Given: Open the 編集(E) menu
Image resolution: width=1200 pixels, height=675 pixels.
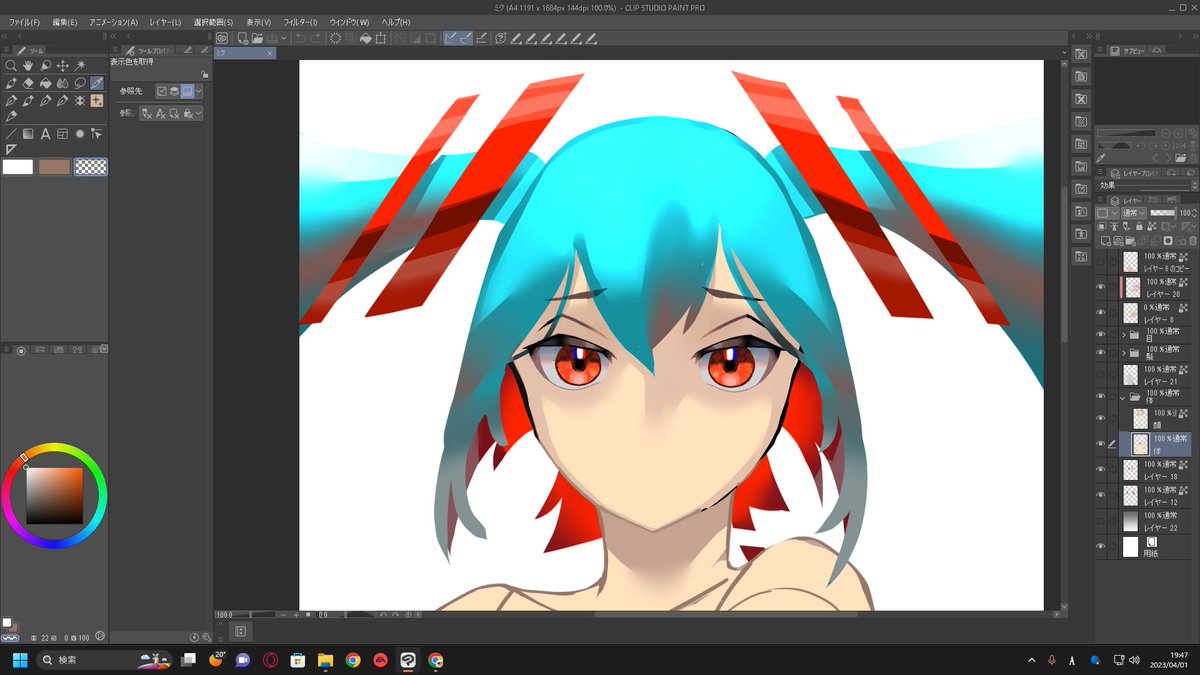Looking at the screenshot, I should [65, 22].
